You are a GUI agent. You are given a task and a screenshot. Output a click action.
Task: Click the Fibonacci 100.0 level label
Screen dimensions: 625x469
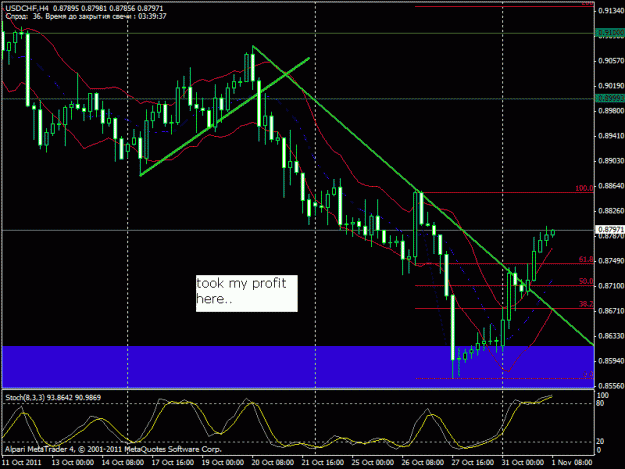click(584, 188)
